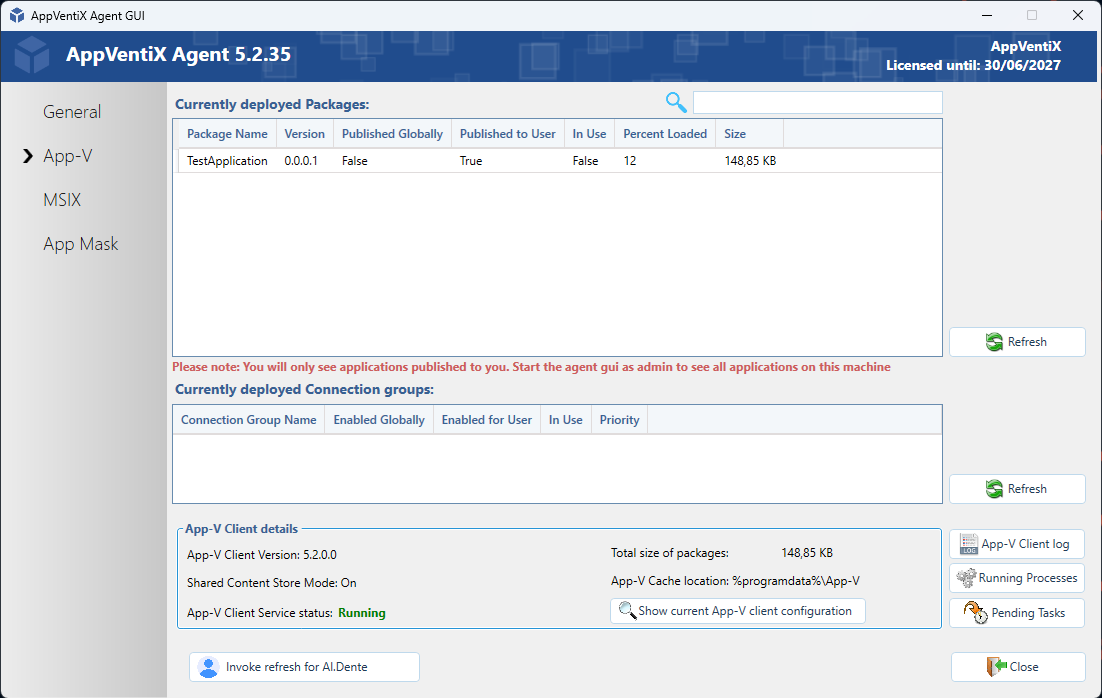
Task: Focus the package search field
Action: point(817,103)
